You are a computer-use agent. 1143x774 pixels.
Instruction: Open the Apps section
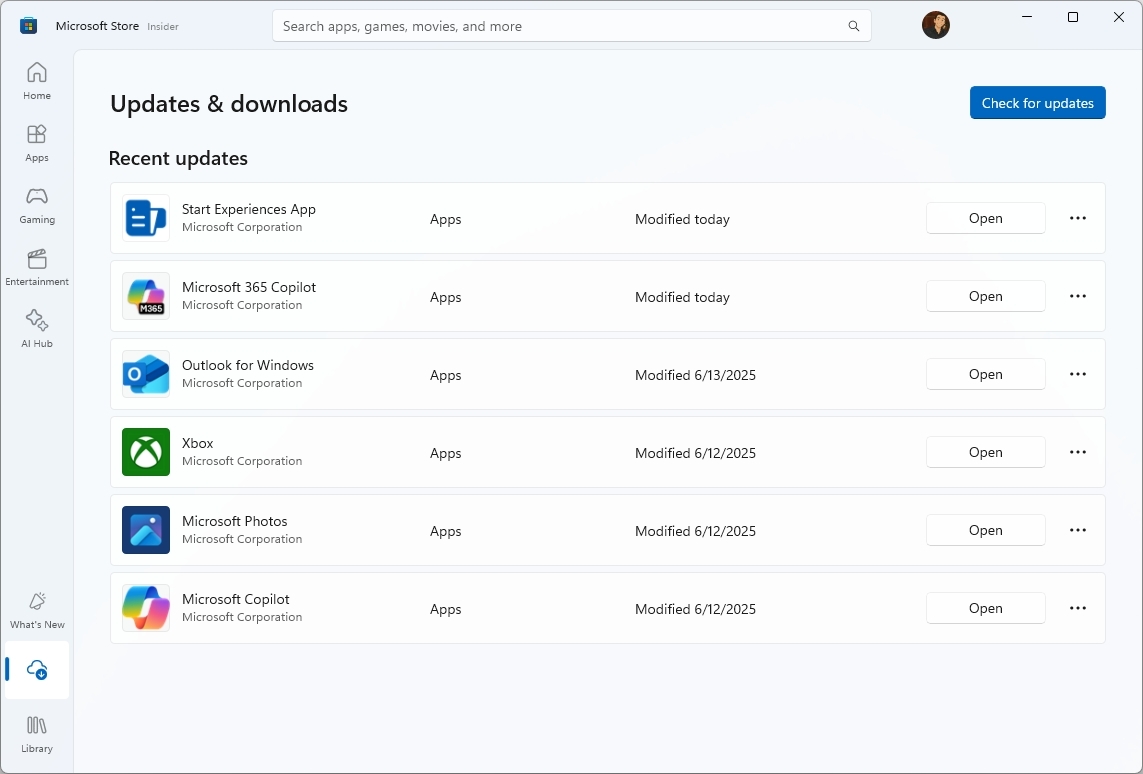[36, 142]
